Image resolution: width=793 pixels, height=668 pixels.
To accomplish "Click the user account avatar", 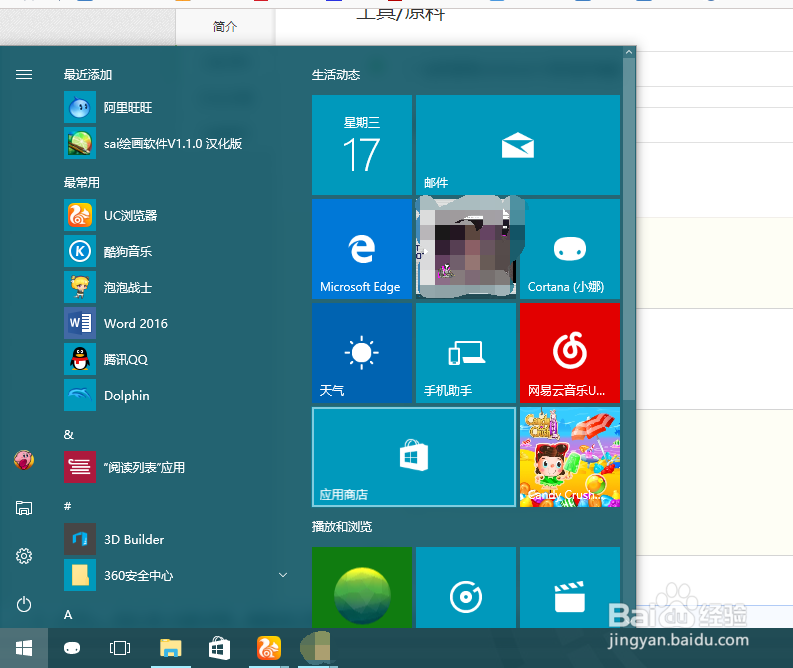I will [x=24, y=460].
